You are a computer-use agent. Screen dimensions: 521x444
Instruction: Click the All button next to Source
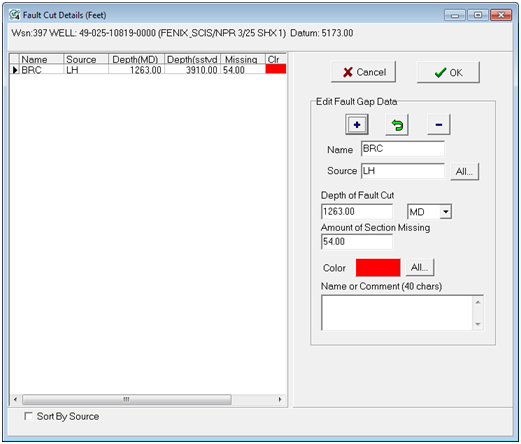point(464,172)
